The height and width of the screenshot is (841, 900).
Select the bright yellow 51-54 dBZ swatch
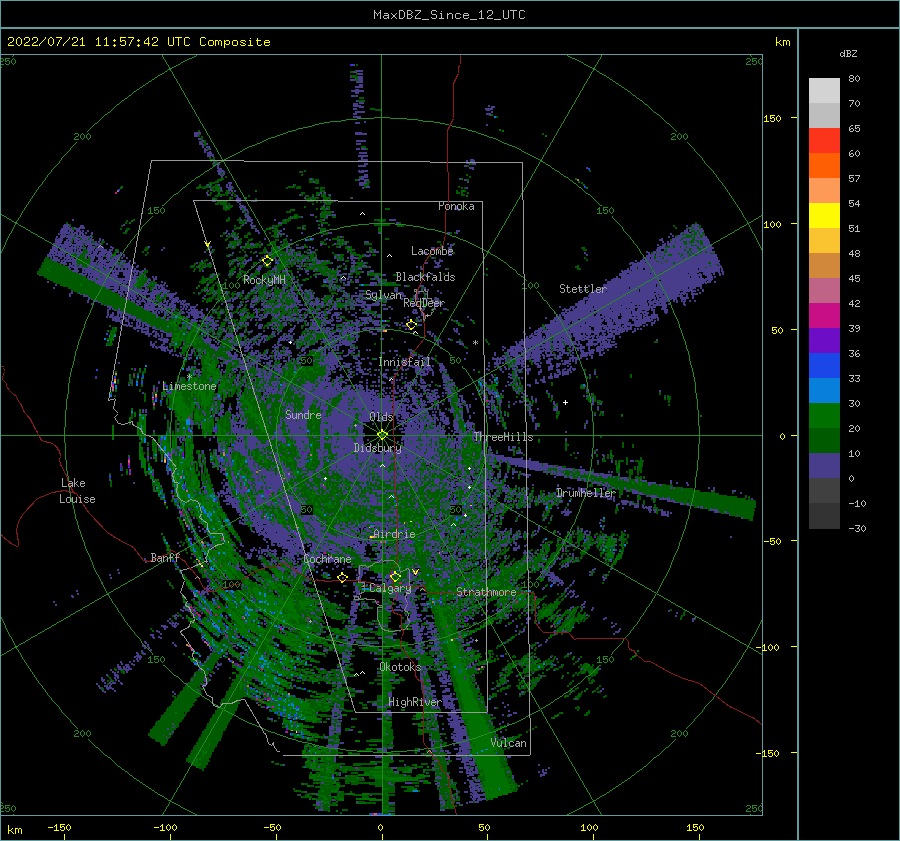(824, 216)
